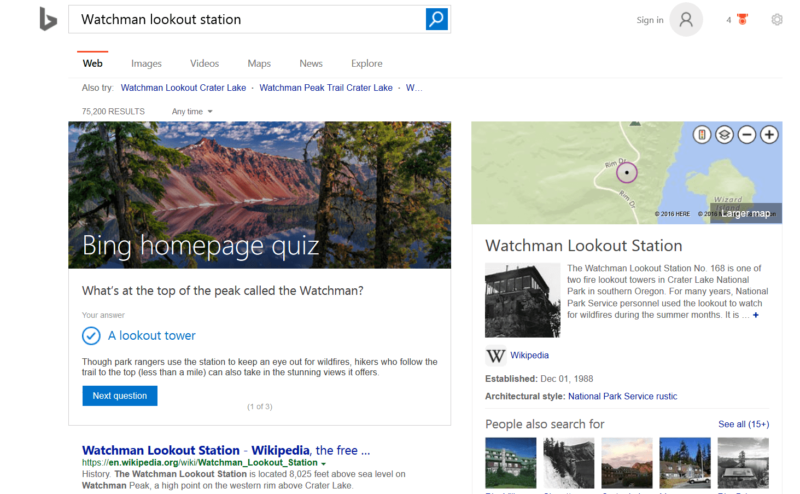Click the rewards points number 4
800x494 pixels.
(729, 20)
